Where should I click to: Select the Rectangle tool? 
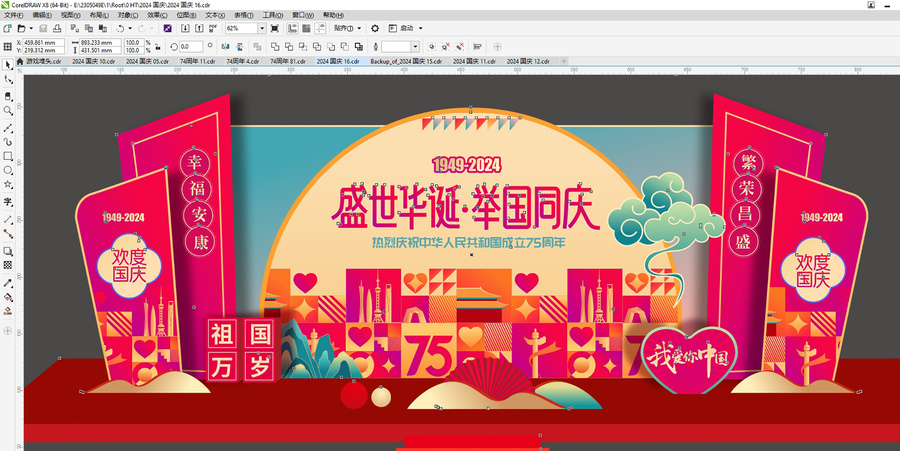(x=8, y=156)
